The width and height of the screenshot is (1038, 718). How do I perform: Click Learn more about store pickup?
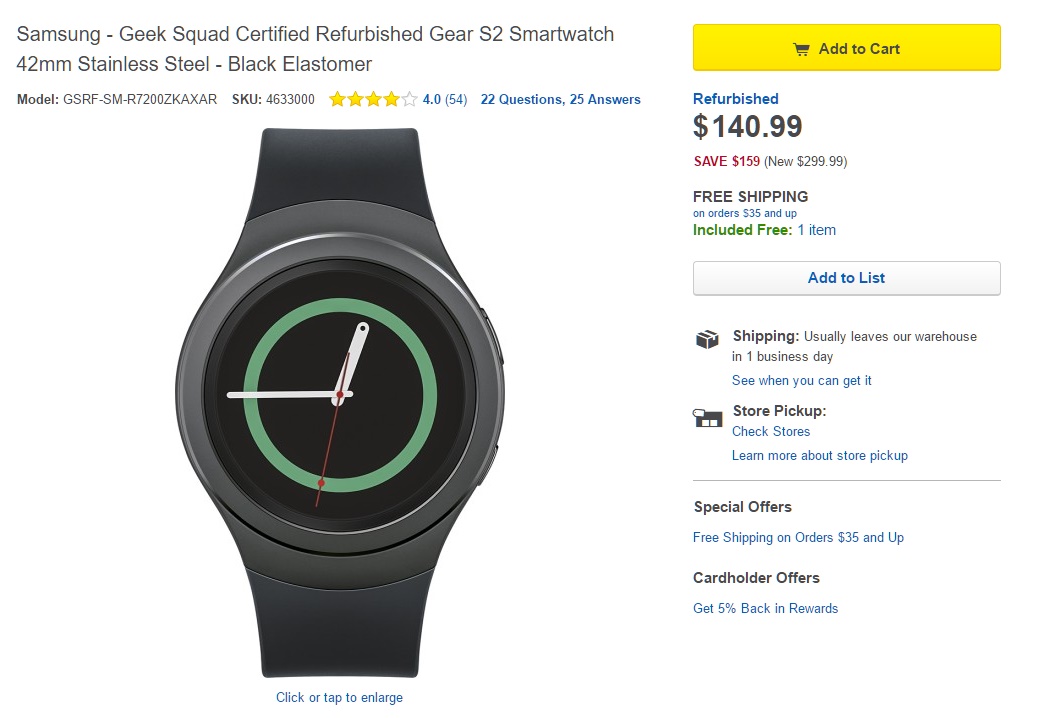[819, 455]
